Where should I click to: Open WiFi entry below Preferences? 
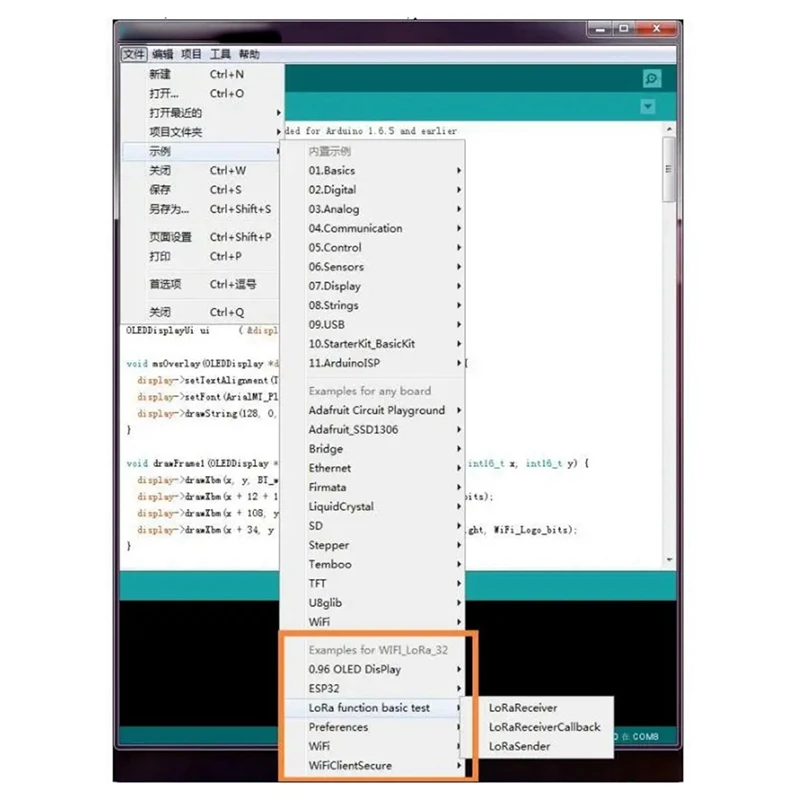click(373, 746)
